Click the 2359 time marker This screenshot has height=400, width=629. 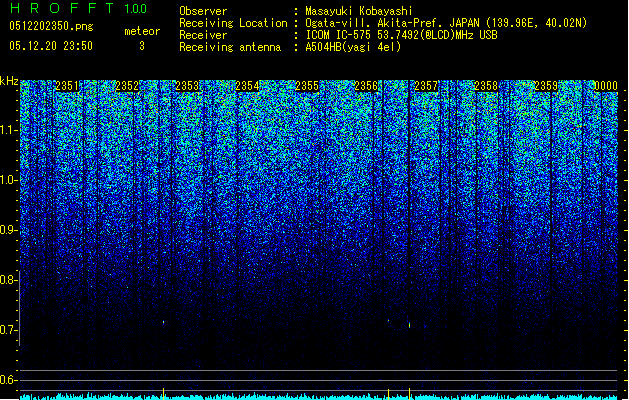point(546,86)
